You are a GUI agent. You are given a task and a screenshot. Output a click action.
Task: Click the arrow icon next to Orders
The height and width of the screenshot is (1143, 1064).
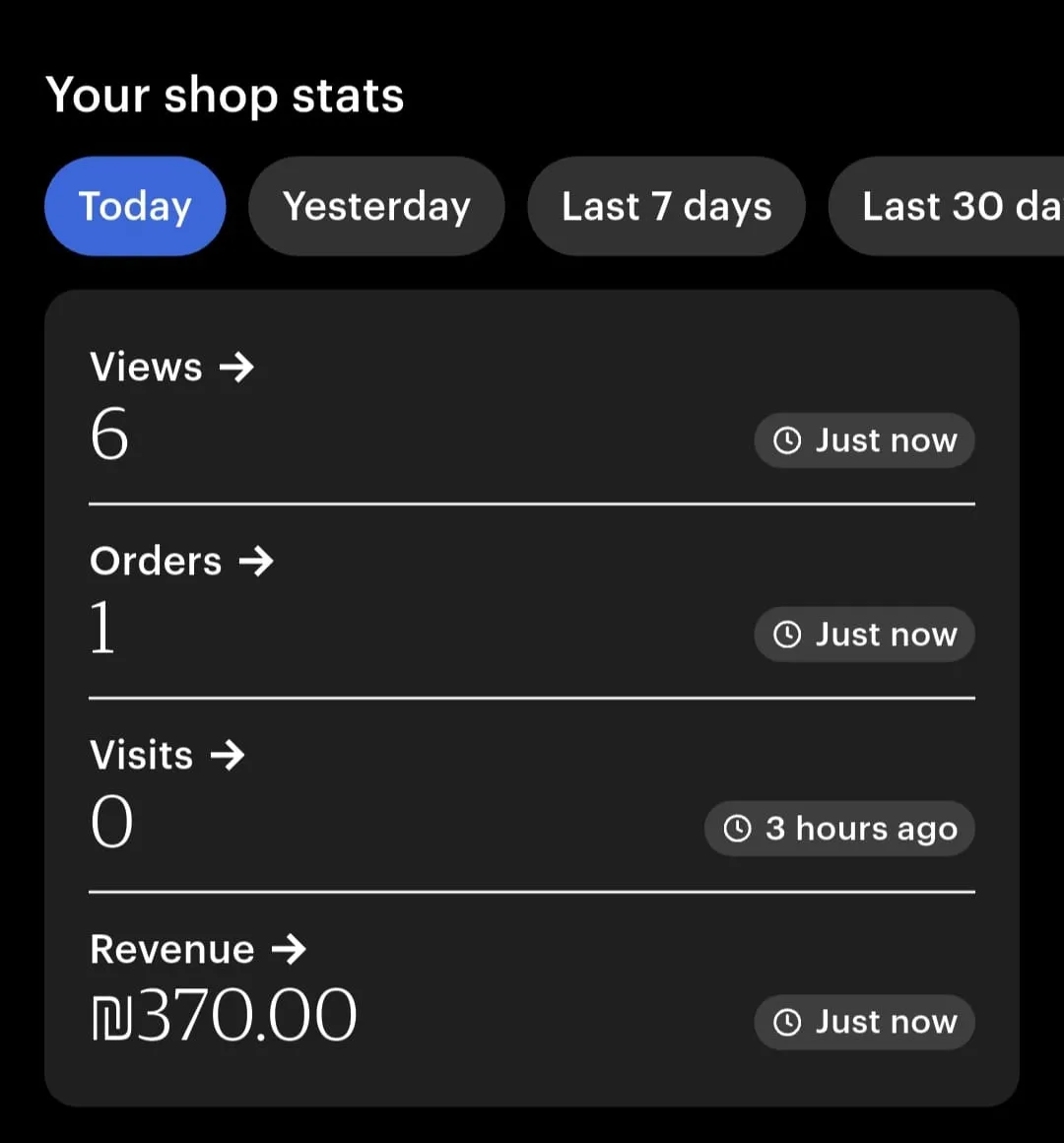coord(256,562)
